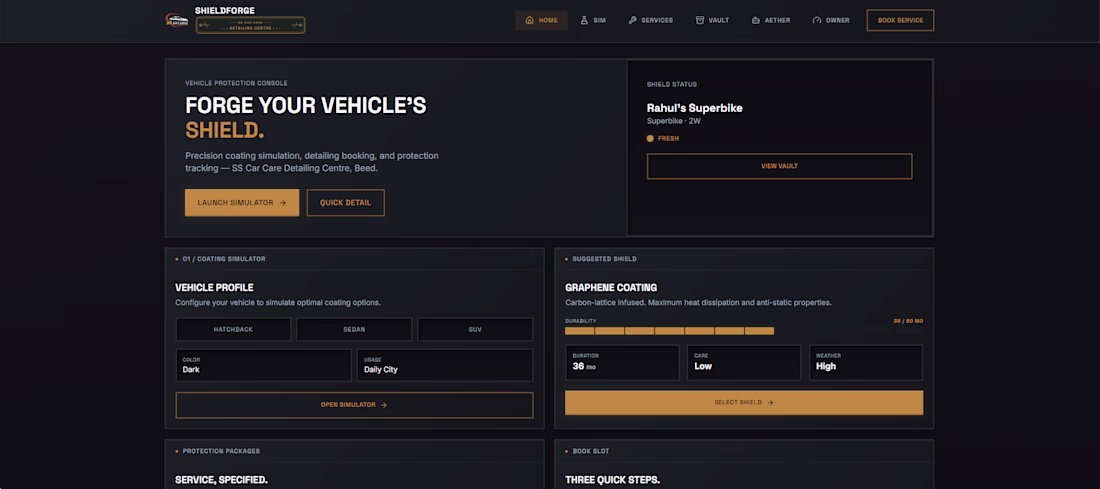Select the SUV vehicle type

click(475, 329)
